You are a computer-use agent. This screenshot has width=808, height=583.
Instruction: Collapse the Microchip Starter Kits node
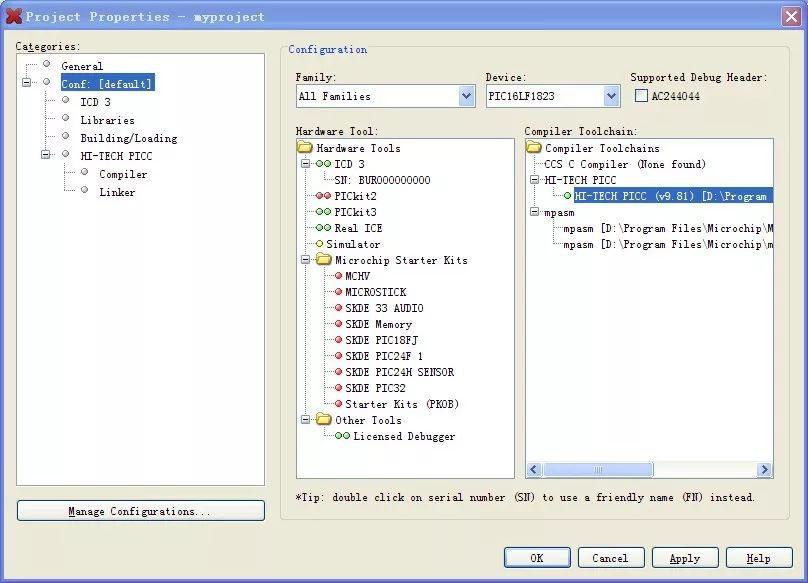click(306, 260)
